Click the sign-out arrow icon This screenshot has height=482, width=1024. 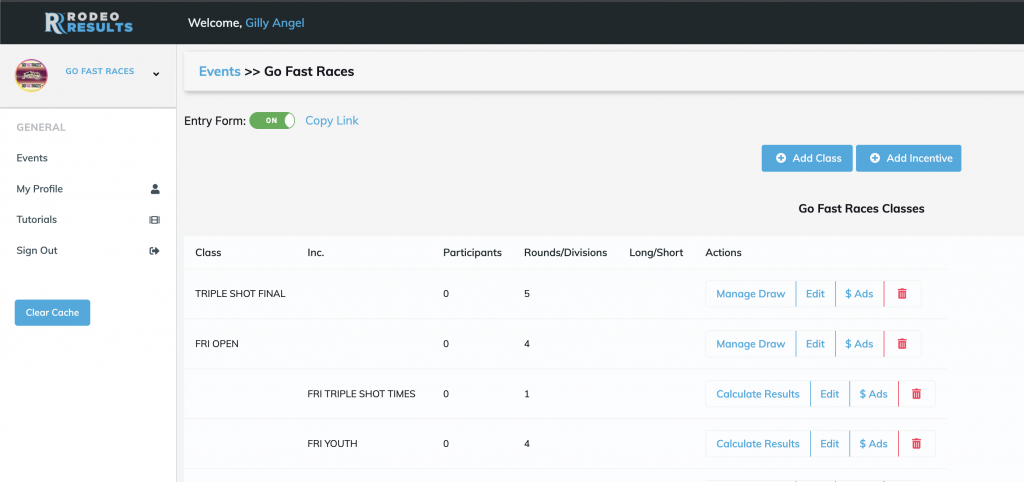pos(155,251)
